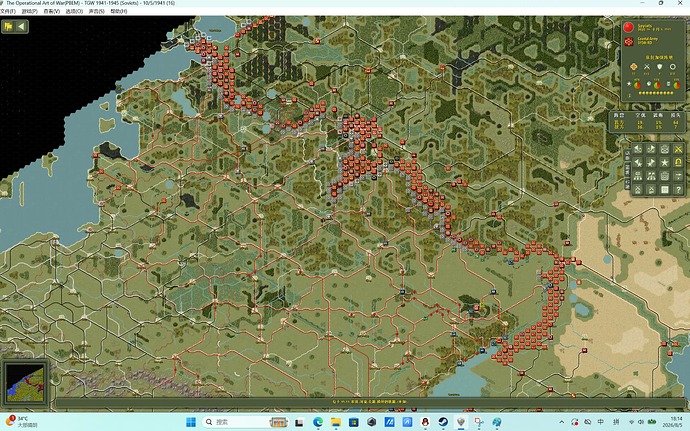Open the QQ penguin app from taskbar
690x431 pixels.
(x=425, y=422)
